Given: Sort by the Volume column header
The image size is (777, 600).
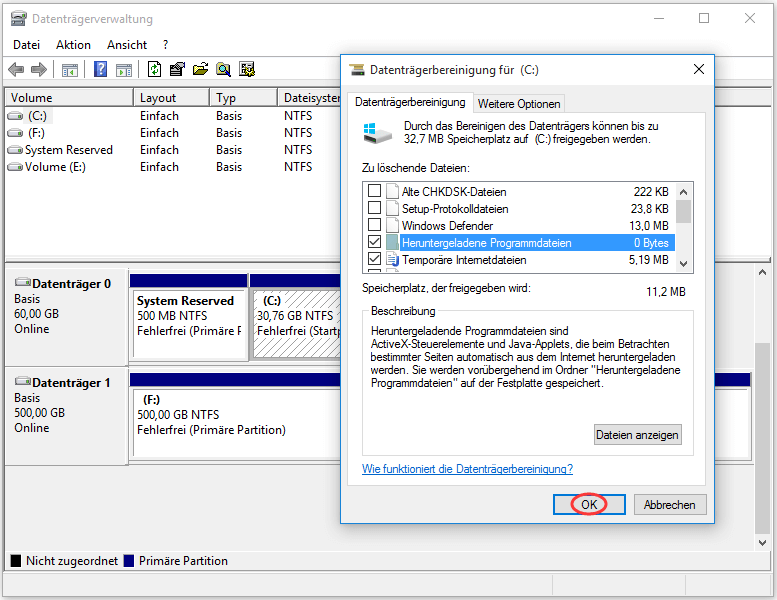Looking at the screenshot, I should pyautogui.click(x=69, y=98).
